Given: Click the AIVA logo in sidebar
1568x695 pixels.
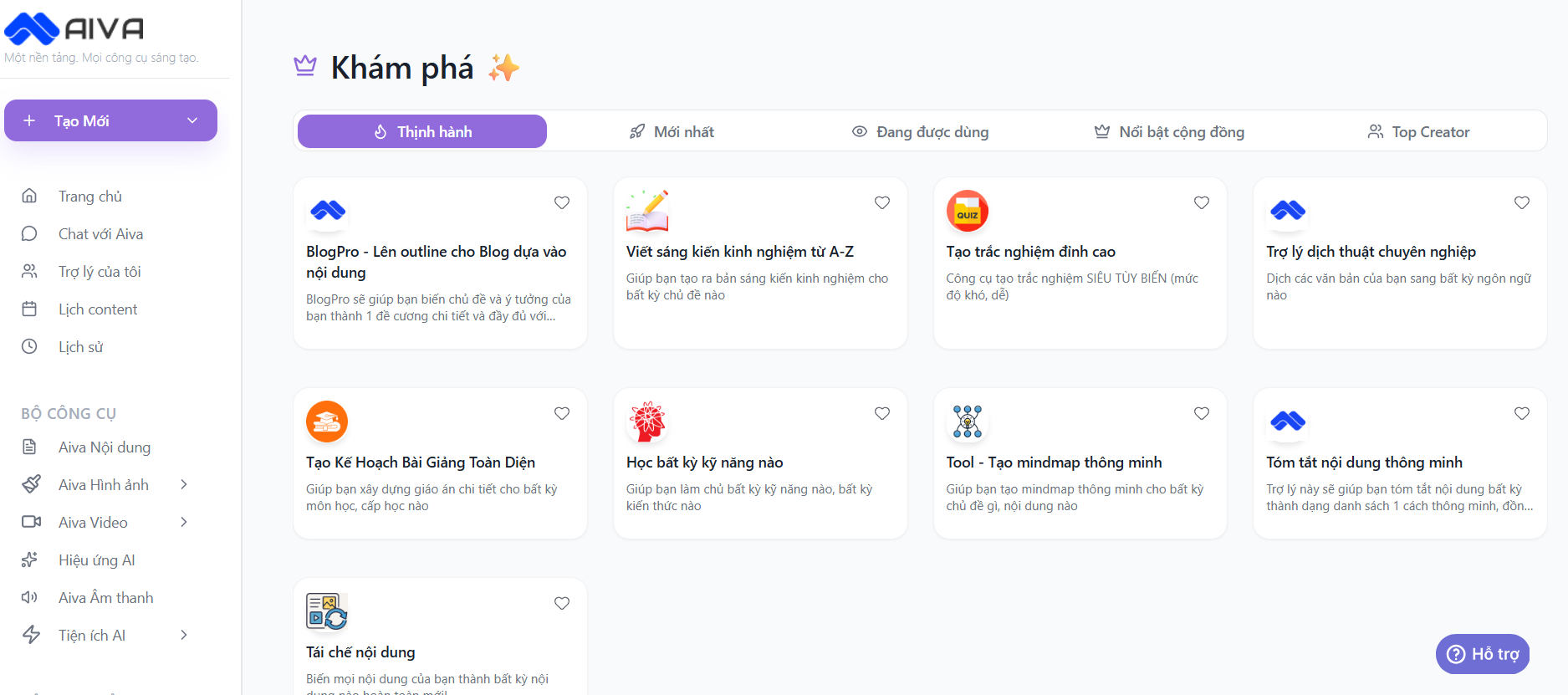Looking at the screenshot, I should (74, 29).
